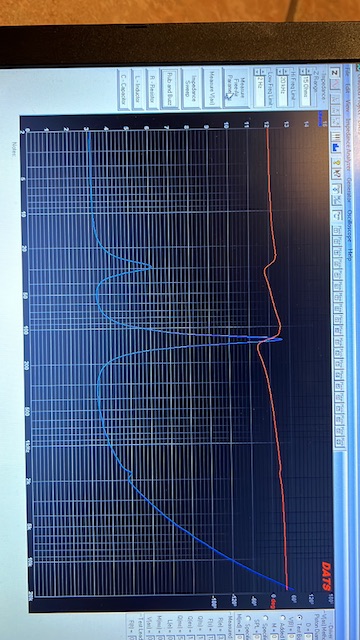Click the blue bar chart toolbar icon
The width and height of the screenshot is (360, 640).
(x=336, y=148)
